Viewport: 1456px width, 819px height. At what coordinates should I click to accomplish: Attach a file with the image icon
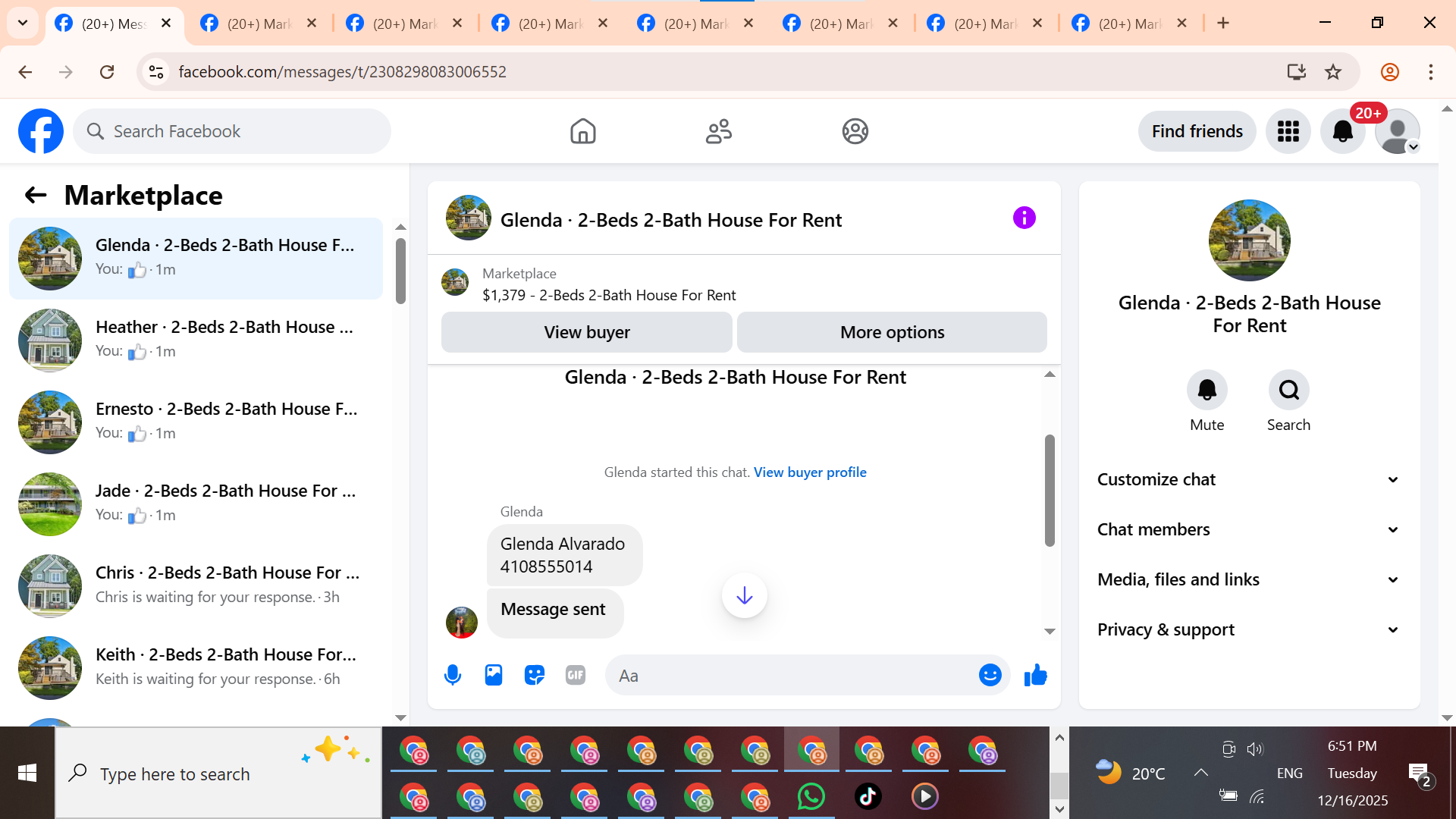coord(494,675)
